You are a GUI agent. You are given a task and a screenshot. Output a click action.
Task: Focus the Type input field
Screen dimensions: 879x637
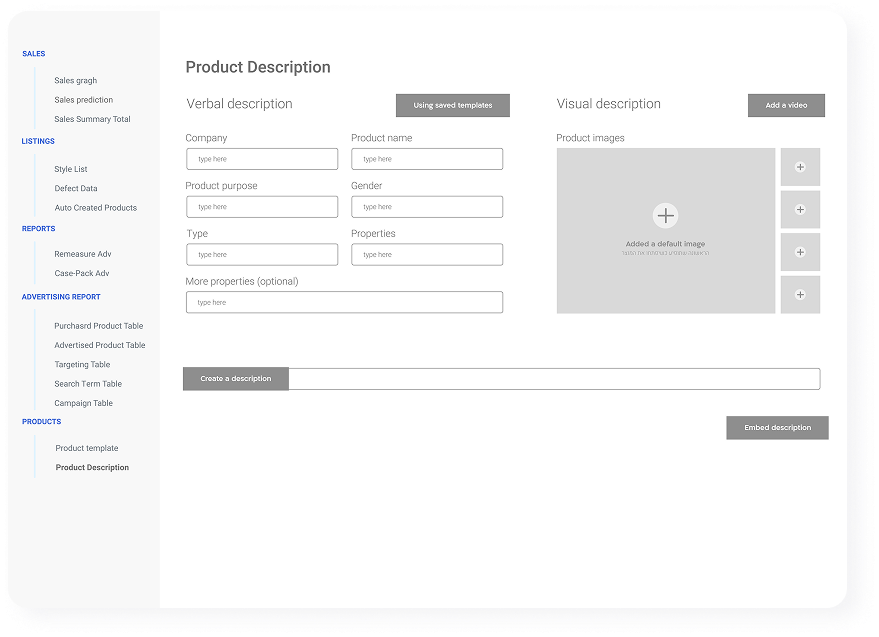coord(262,254)
